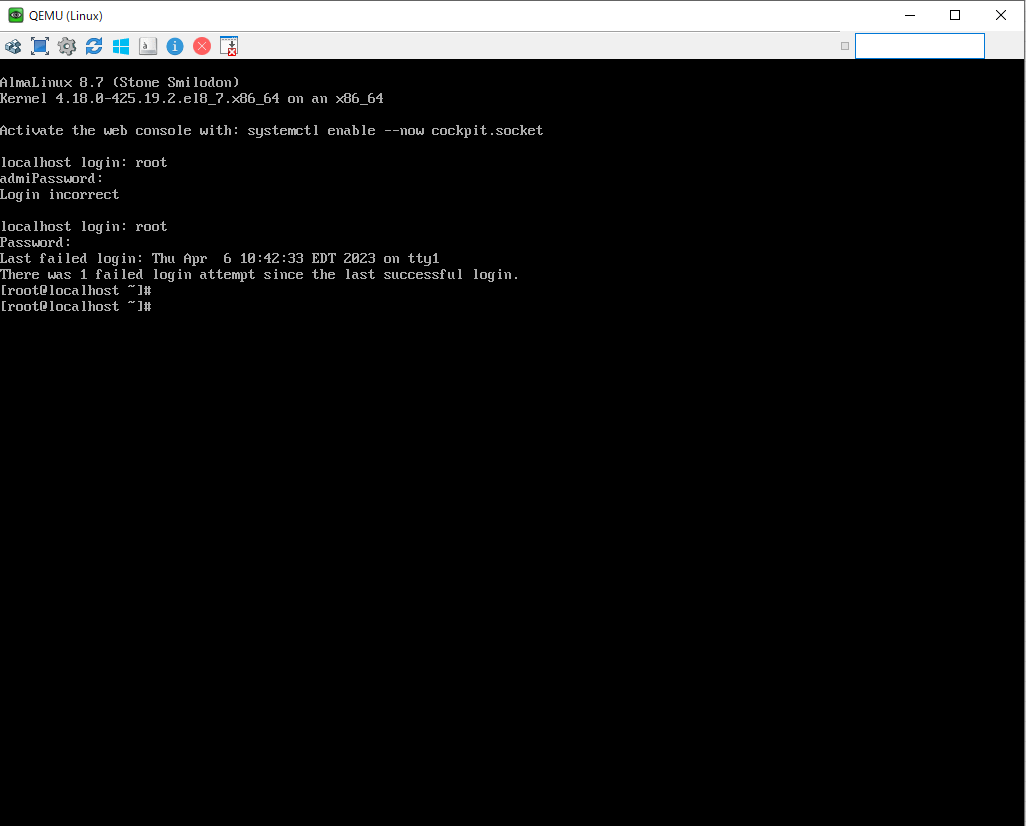Click the window icon with red X badge
This screenshot has height=826, width=1026.
click(229, 46)
